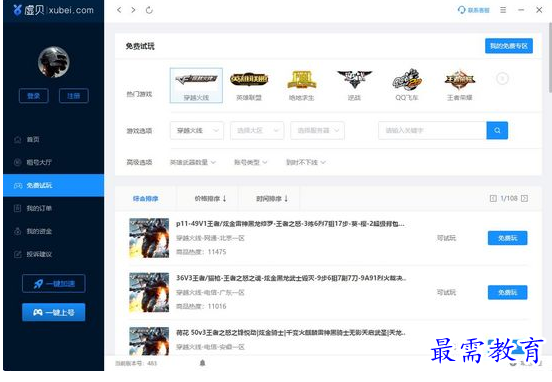Select the QQ飞车 game icon

pos(407,86)
